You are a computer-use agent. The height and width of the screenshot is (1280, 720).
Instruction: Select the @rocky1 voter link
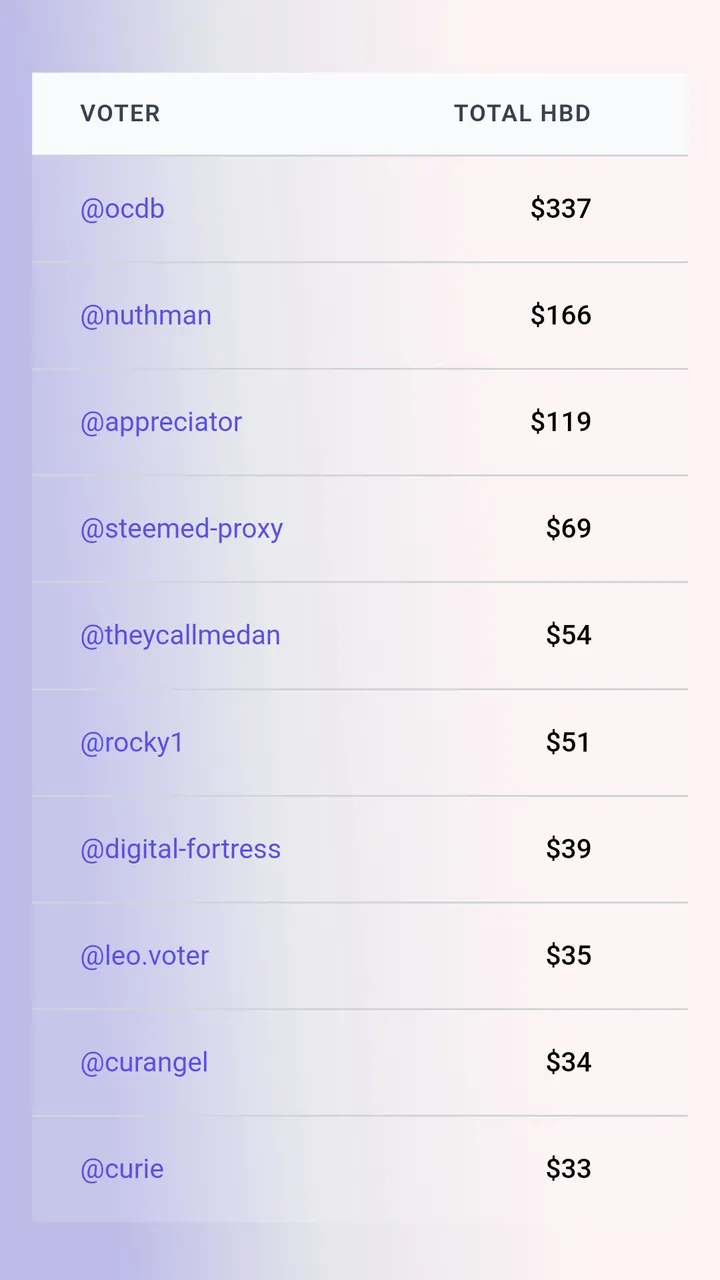pos(132,742)
